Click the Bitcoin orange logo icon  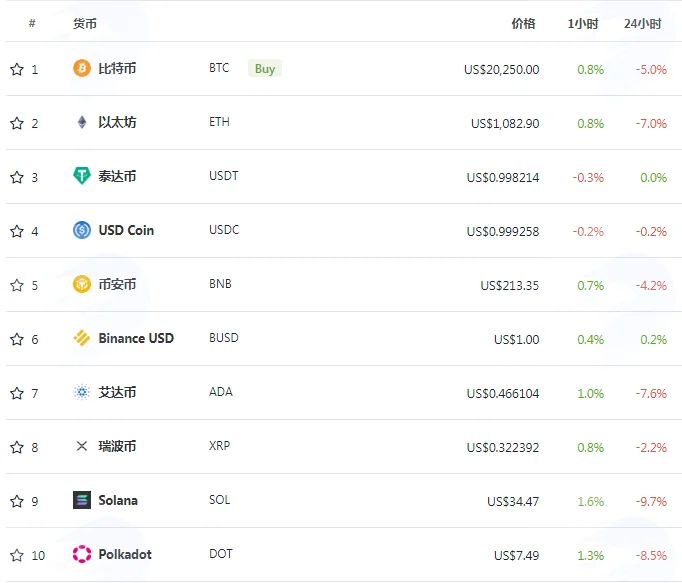(82, 68)
